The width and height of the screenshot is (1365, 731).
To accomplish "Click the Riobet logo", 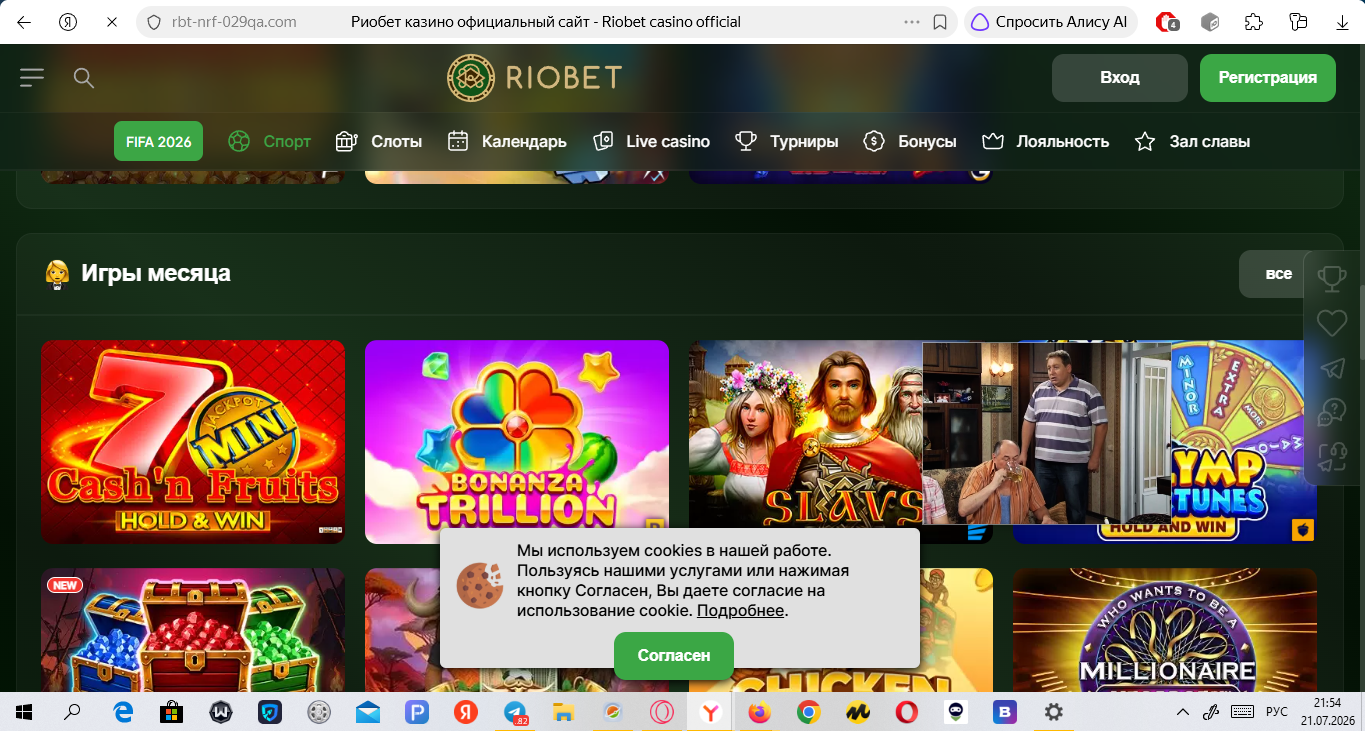I will [x=534, y=77].
